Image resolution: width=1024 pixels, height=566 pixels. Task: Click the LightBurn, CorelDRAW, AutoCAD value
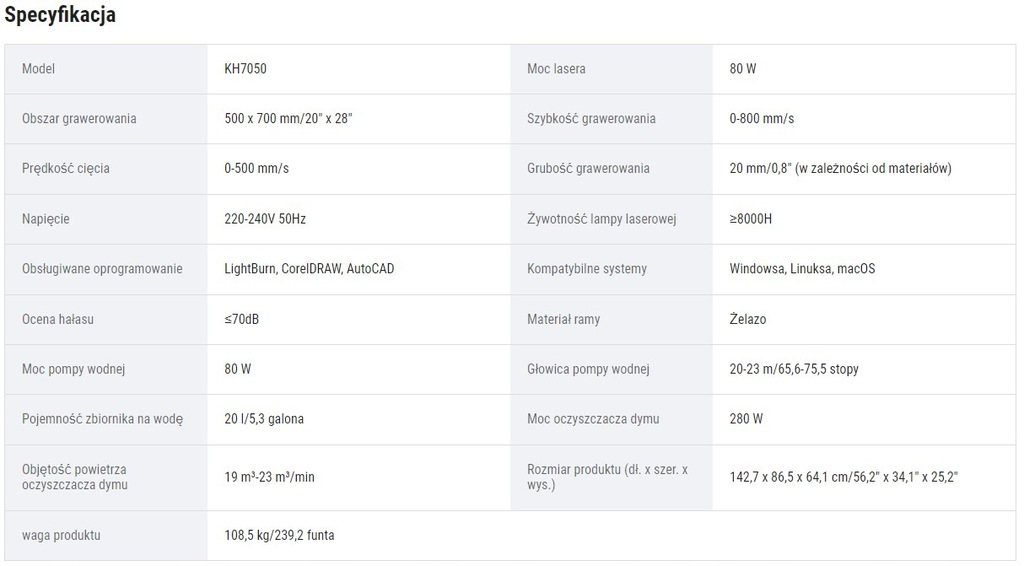point(309,268)
